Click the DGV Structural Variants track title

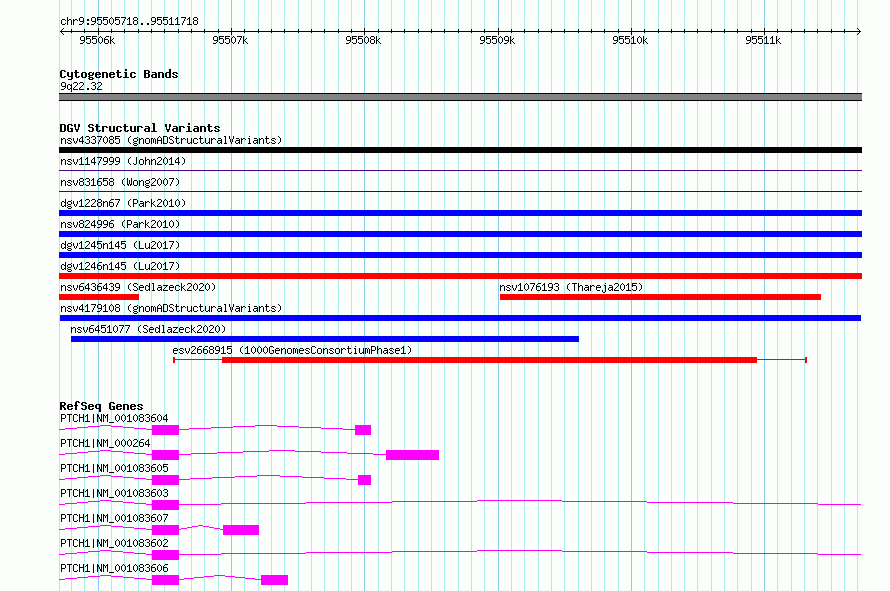click(140, 128)
